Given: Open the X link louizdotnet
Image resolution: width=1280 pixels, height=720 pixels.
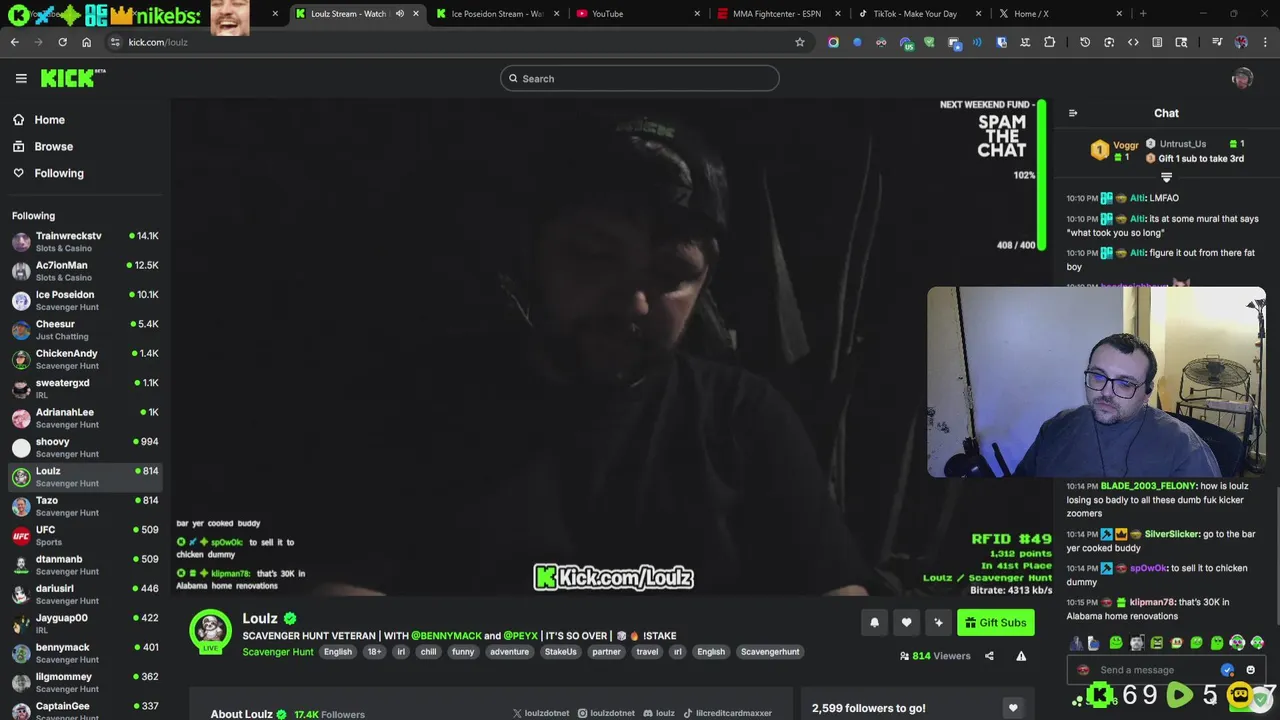Looking at the screenshot, I should click(541, 713).
